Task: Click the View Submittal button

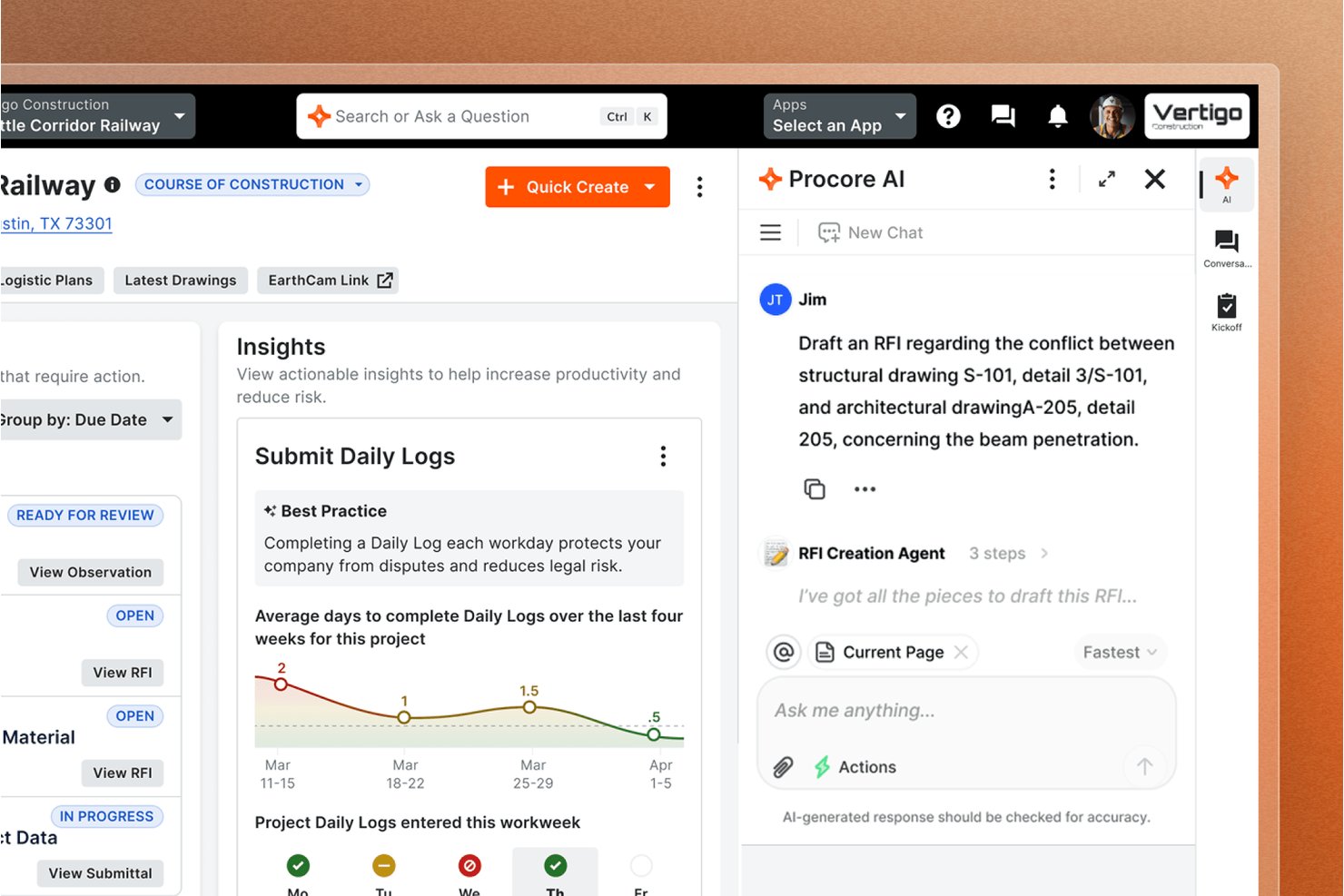Action: tap(100, 873)
